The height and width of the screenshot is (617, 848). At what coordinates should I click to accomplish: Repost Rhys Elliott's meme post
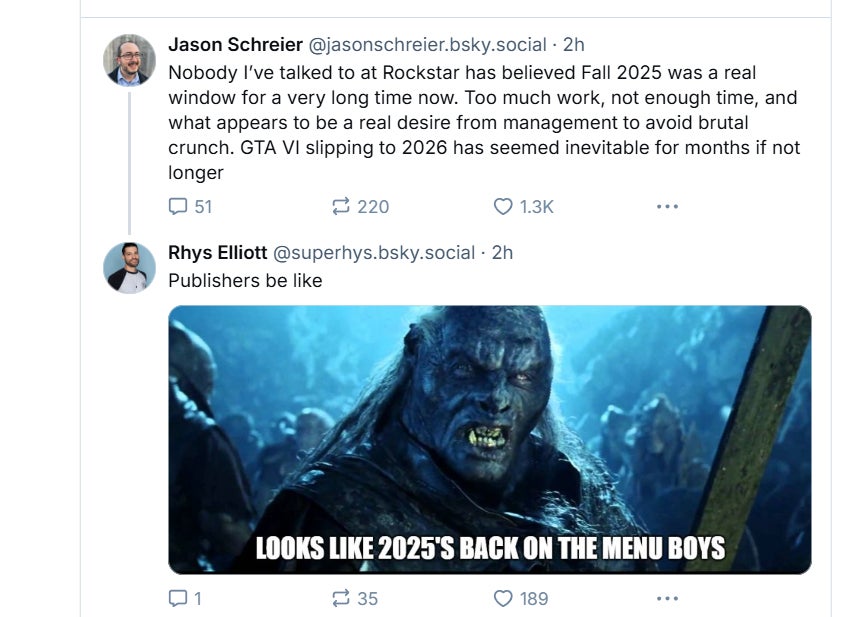[341, 598]
